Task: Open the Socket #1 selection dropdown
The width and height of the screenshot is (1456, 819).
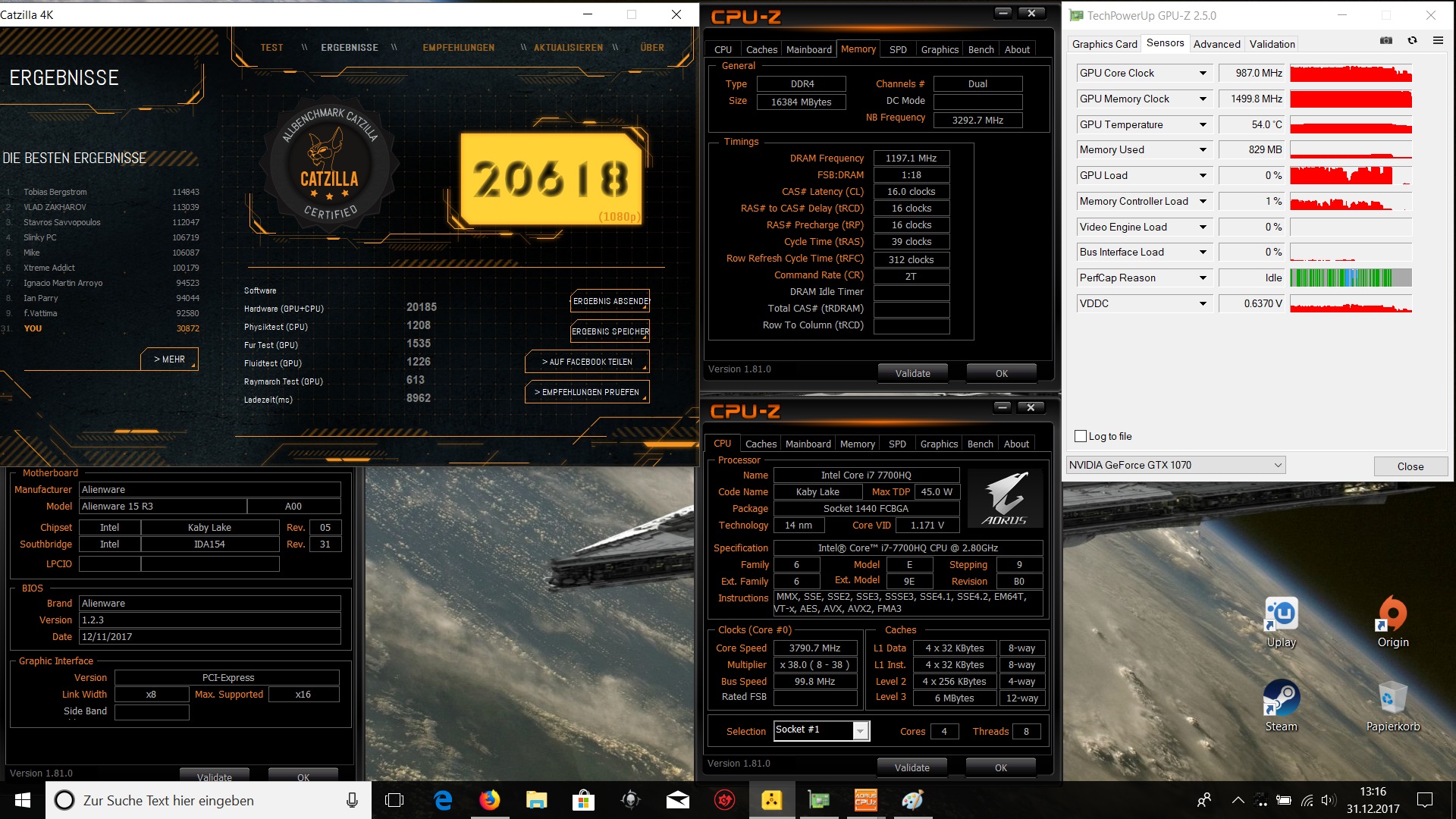Action: point(860,730)
